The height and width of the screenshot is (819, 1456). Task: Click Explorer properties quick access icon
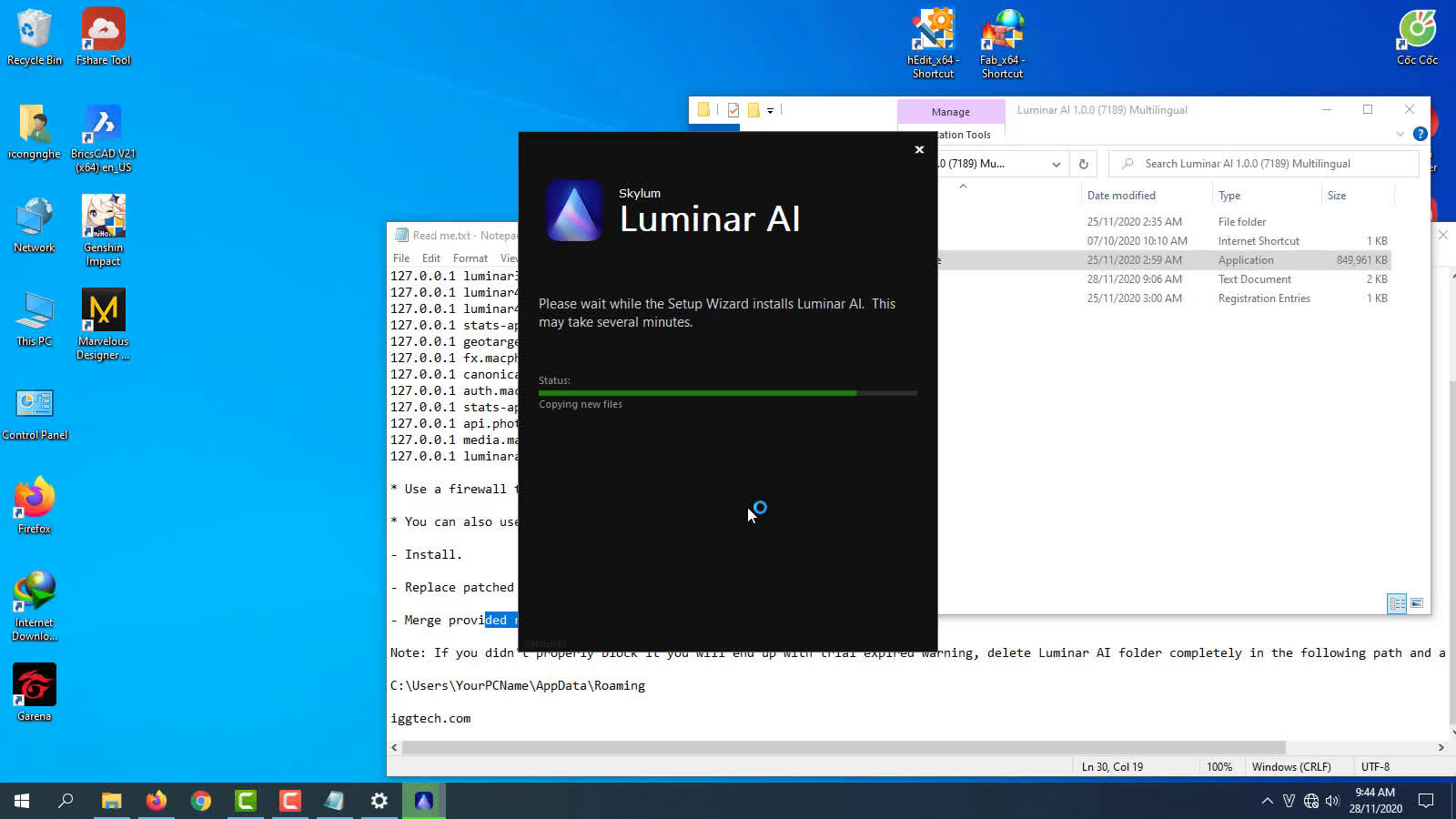[x=733, y=110]
